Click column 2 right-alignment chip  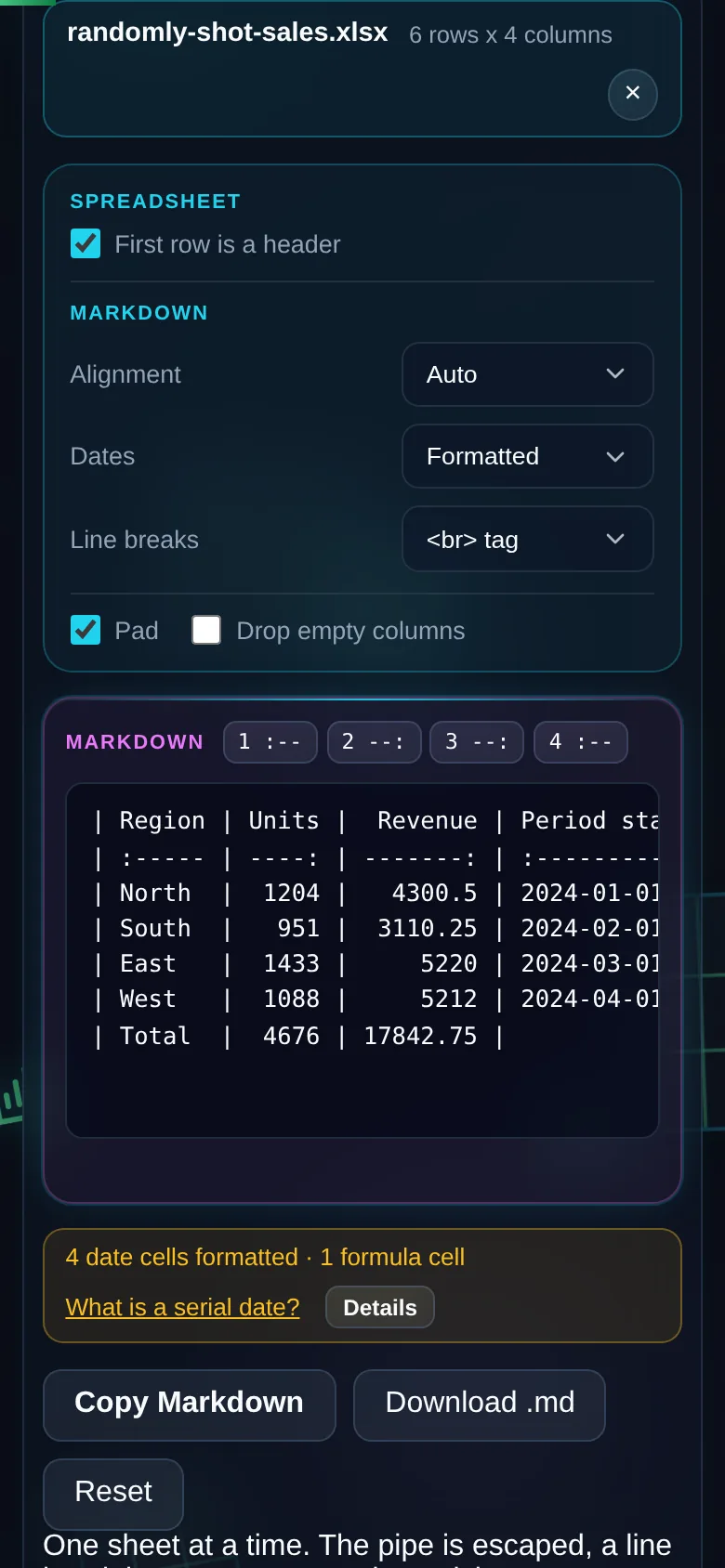pyautogui.click(x=375, y=742)
